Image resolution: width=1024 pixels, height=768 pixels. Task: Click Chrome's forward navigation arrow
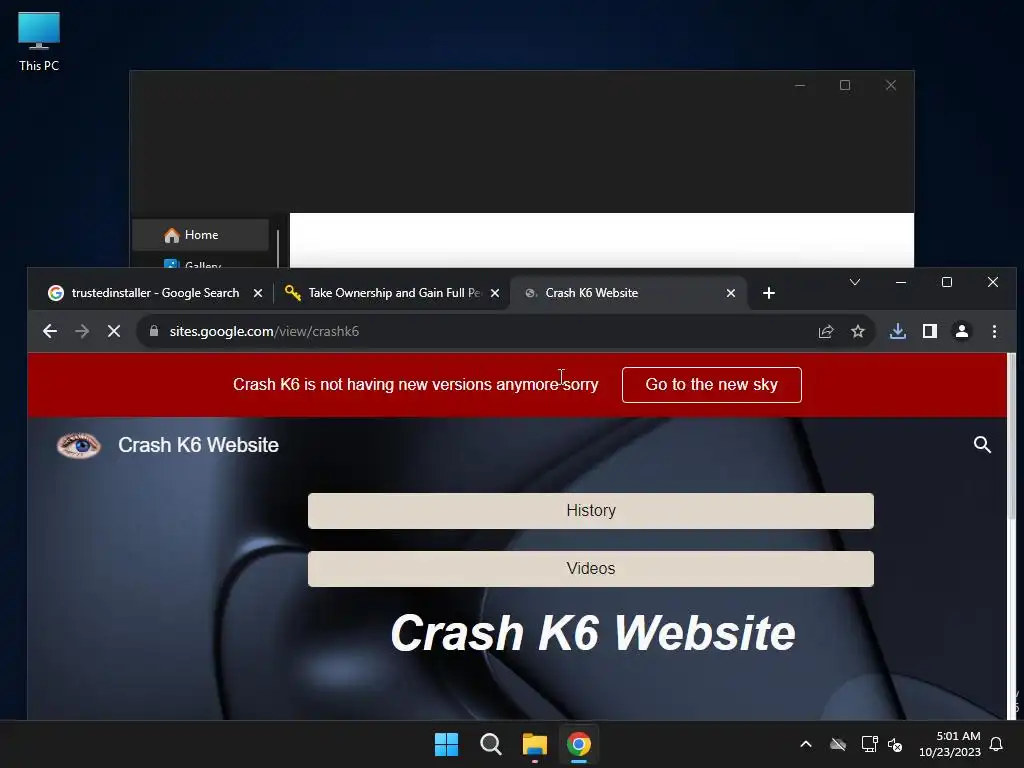point(82,331)
